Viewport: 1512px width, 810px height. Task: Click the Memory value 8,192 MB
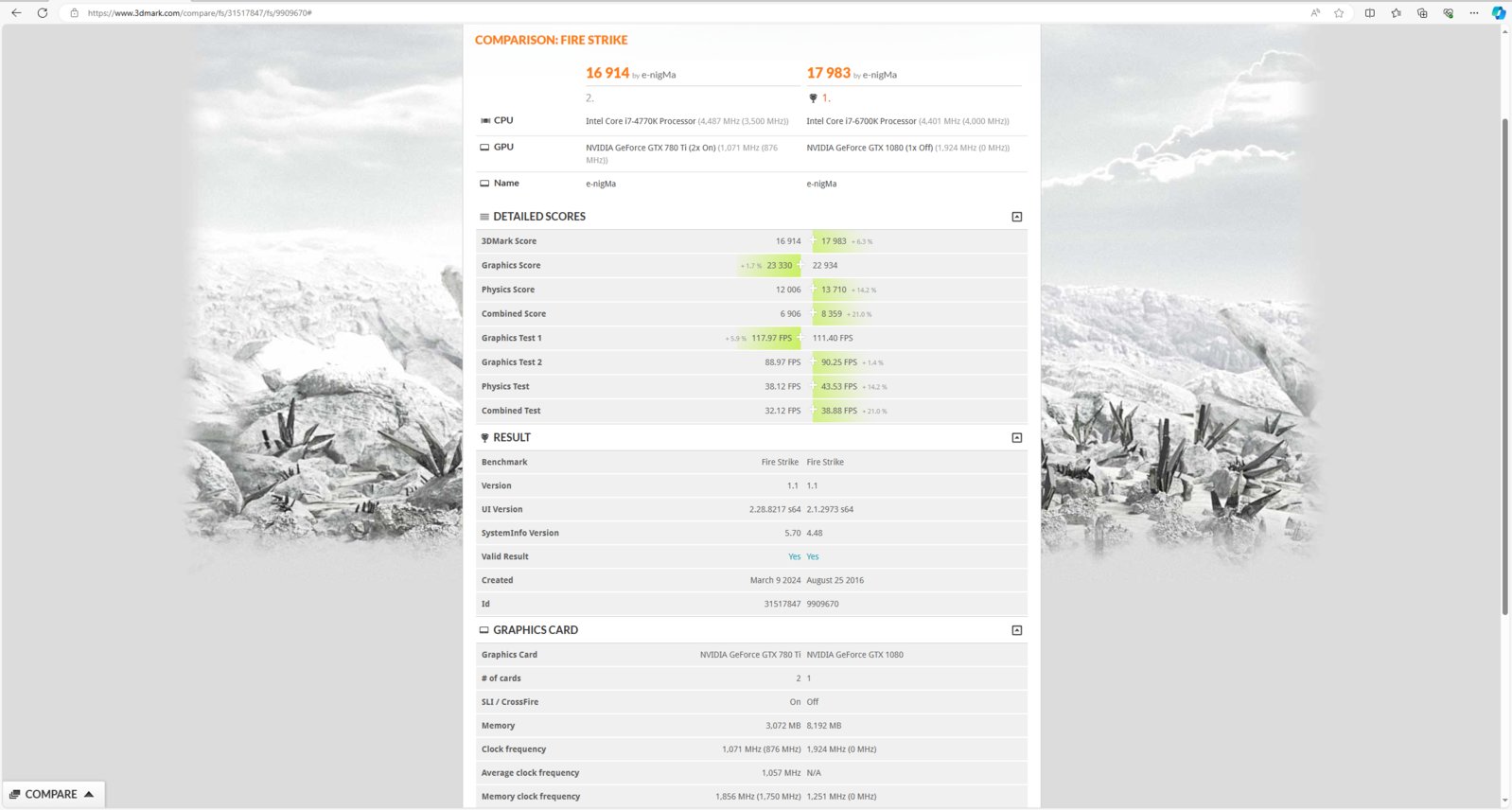[x=824, y=726]
